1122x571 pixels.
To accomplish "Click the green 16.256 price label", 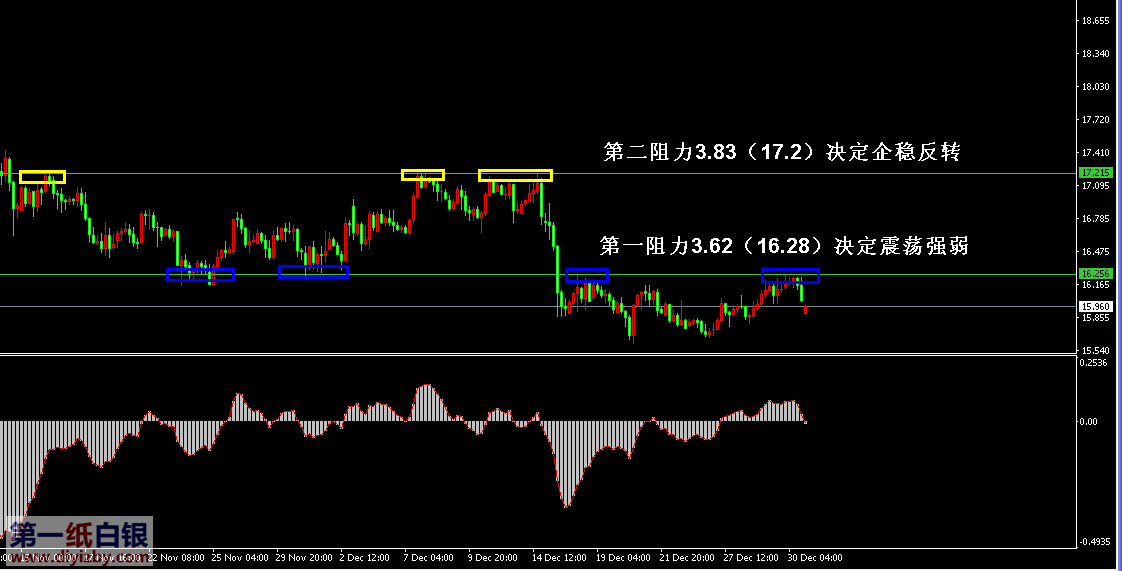I will tap(1095, 274).
